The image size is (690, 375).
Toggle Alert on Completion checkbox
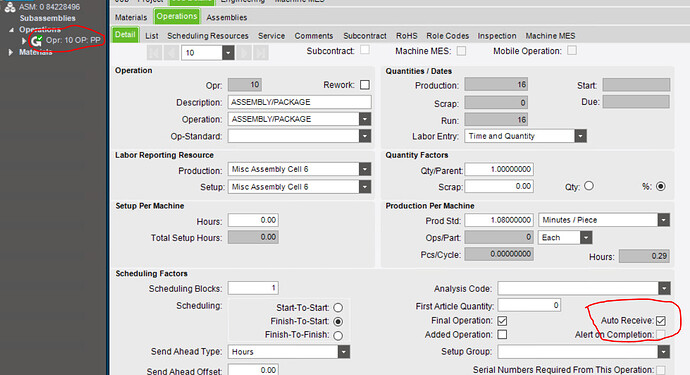[x=661, y=335]
